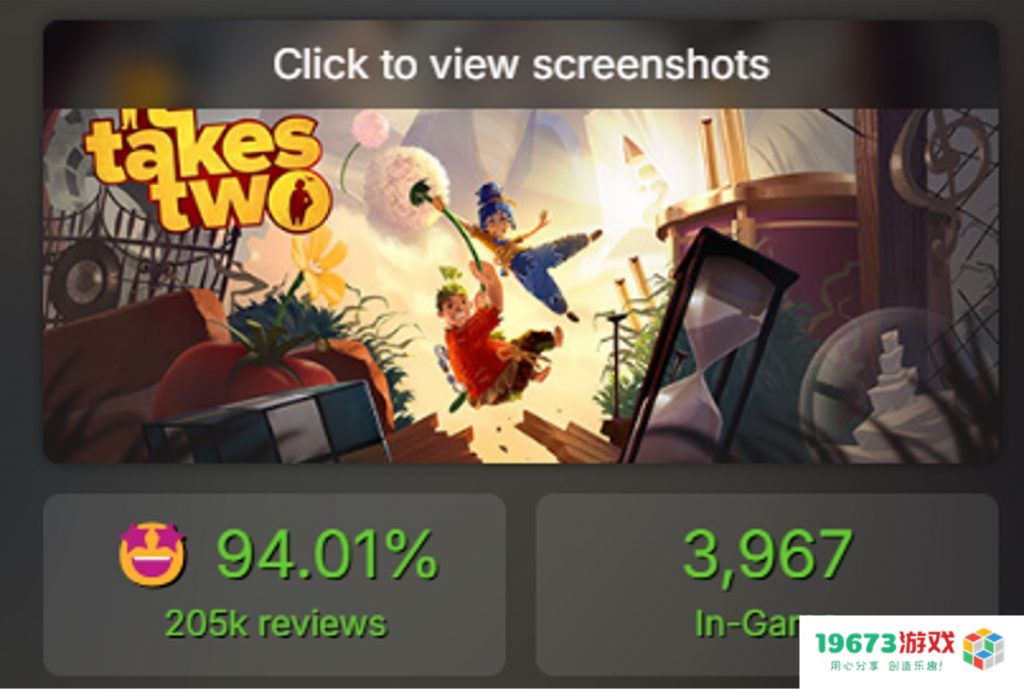This screenshot has height=689, width=1024.
Task: Click the 19673游戏 watermark text
Action: tap(884, 643)
